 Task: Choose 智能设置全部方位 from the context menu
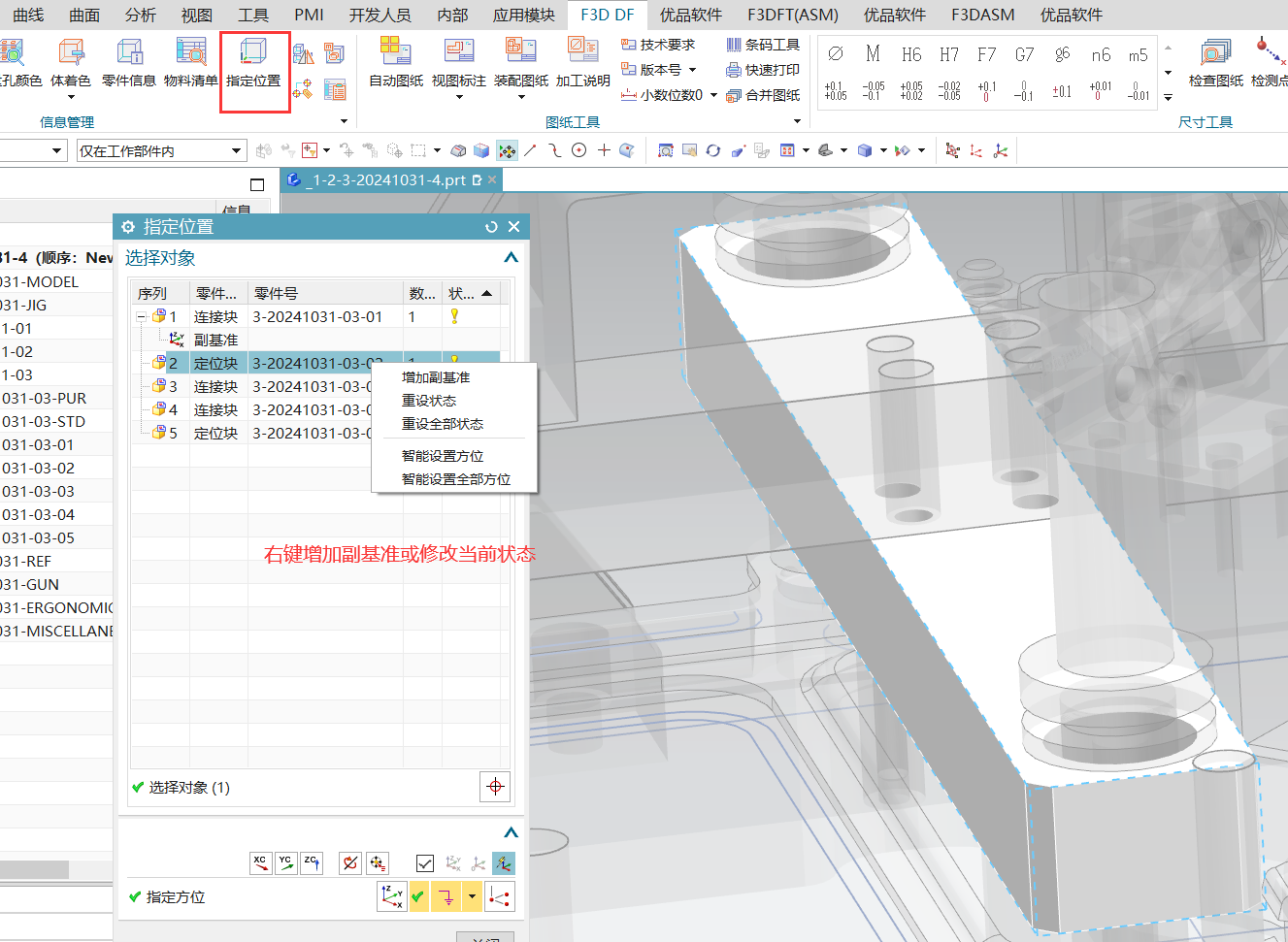[456, 479]
